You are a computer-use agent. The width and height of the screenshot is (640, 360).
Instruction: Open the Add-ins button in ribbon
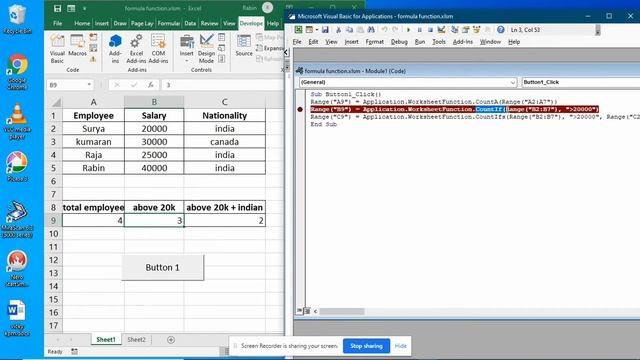coord(115,49)
